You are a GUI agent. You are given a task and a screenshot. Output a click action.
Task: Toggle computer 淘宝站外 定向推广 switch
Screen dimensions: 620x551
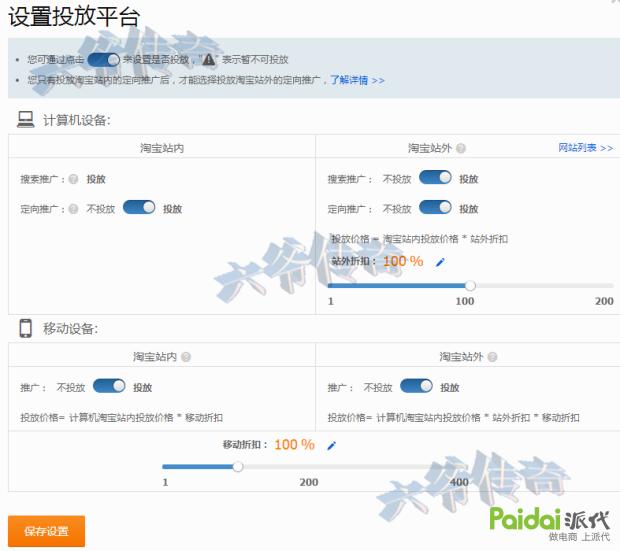[435, 207]
